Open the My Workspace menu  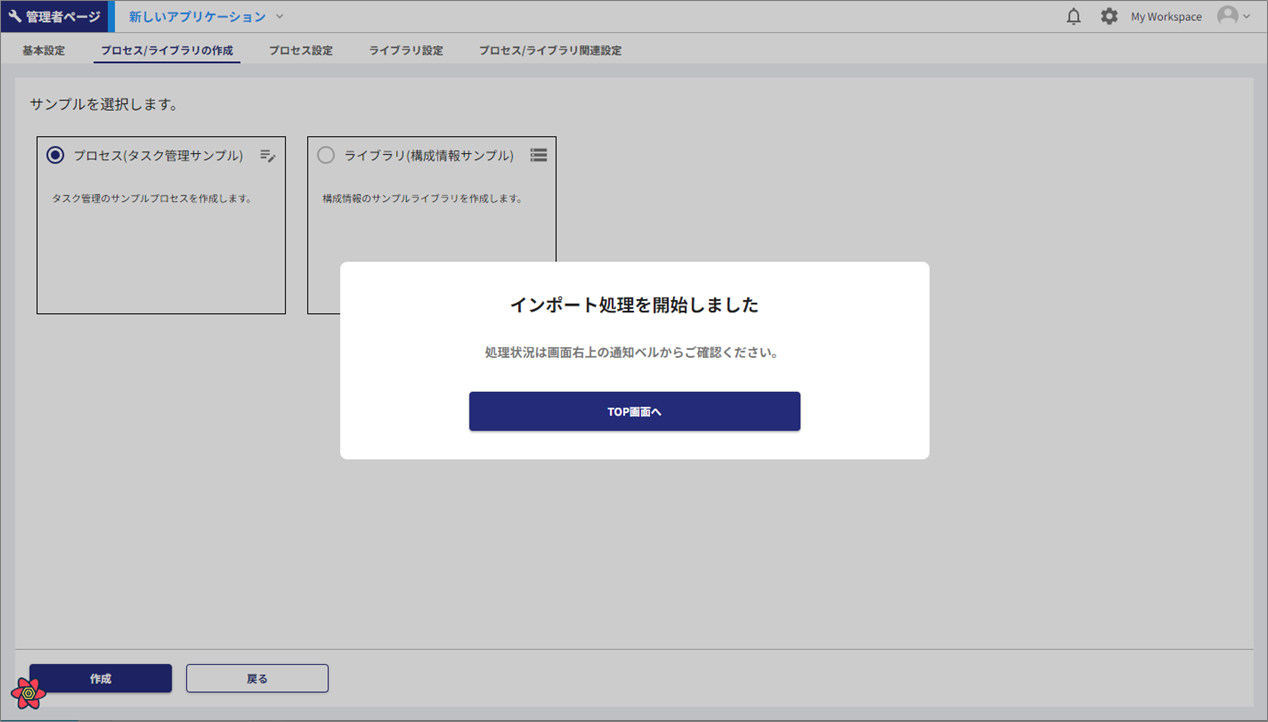tap(1166, 17)
